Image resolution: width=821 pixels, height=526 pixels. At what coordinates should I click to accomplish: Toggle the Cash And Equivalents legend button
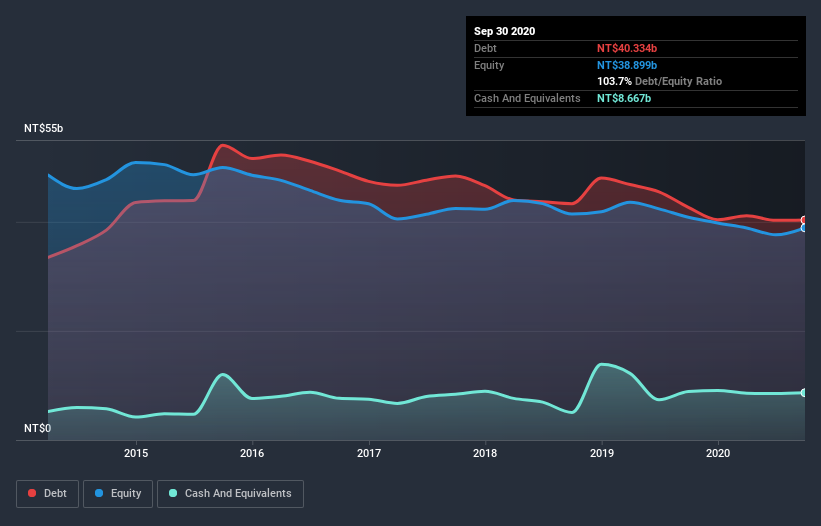point(230,494)
